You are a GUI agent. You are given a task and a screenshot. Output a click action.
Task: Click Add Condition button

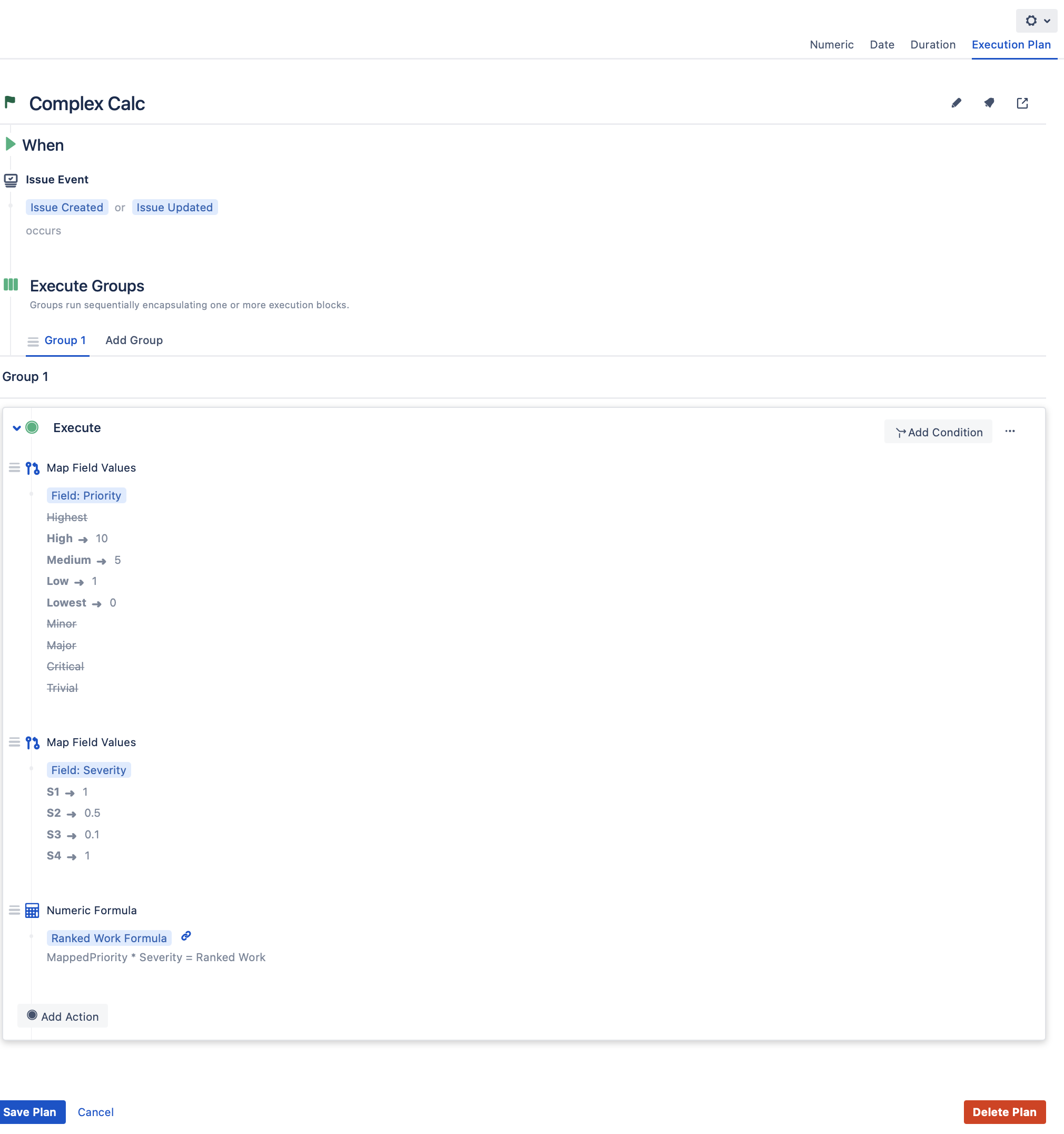point(938,432)
